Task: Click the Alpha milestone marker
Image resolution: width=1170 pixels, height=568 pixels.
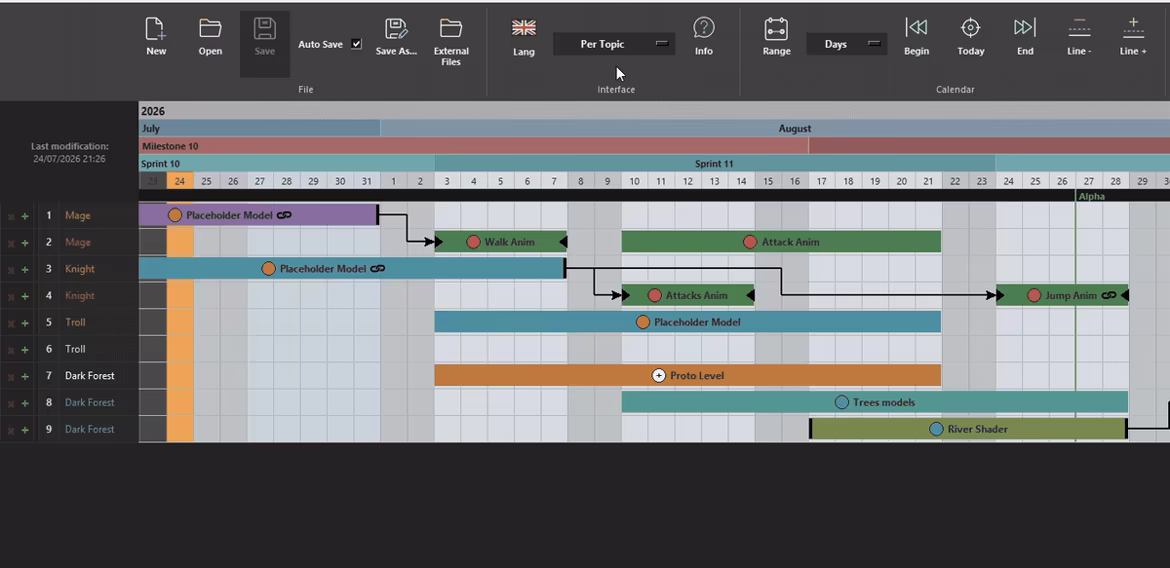Action: (x=1091, y=196)
